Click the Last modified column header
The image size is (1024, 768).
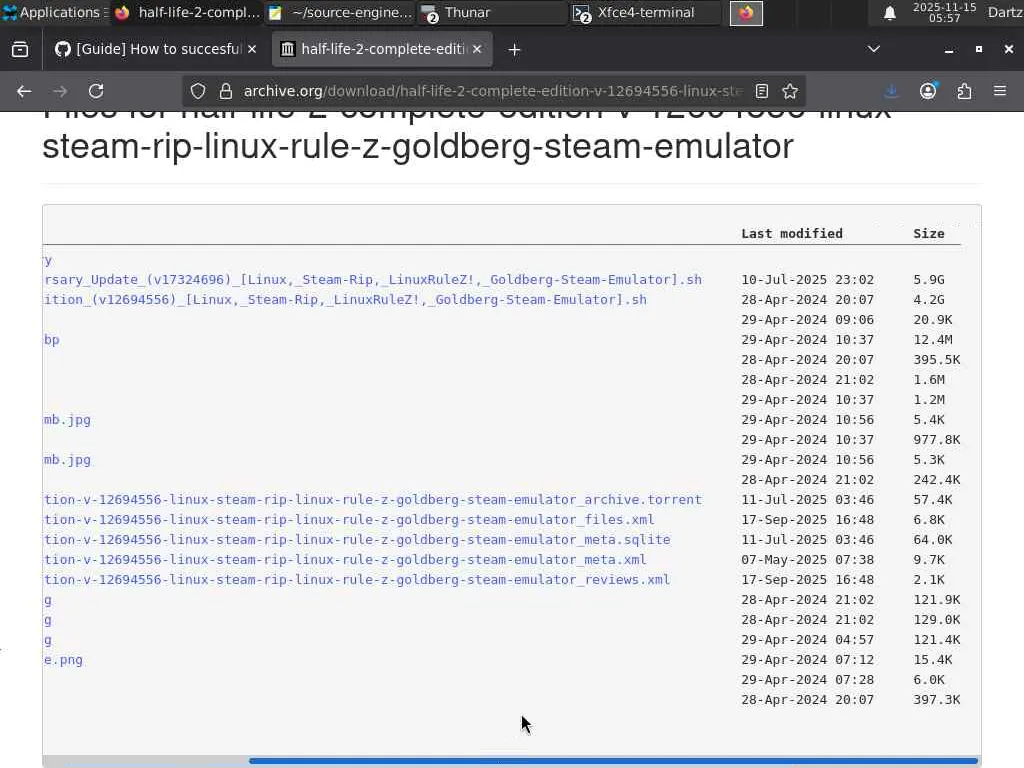tap(792, 234)
